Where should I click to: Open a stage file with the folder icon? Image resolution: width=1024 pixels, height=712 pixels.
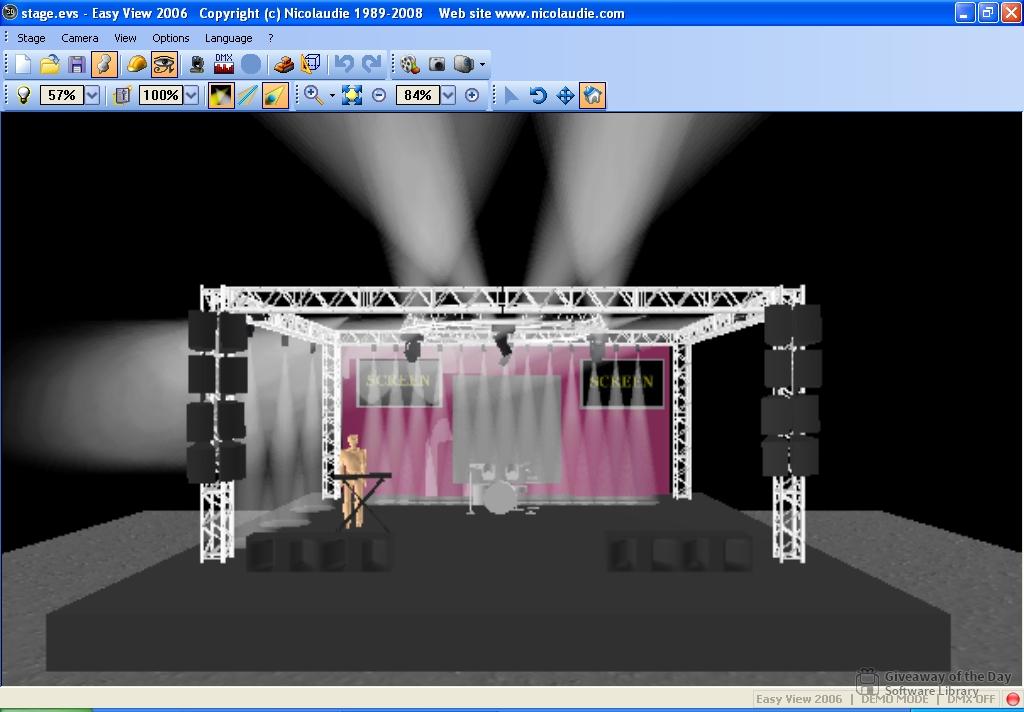[x=50, y=64]
